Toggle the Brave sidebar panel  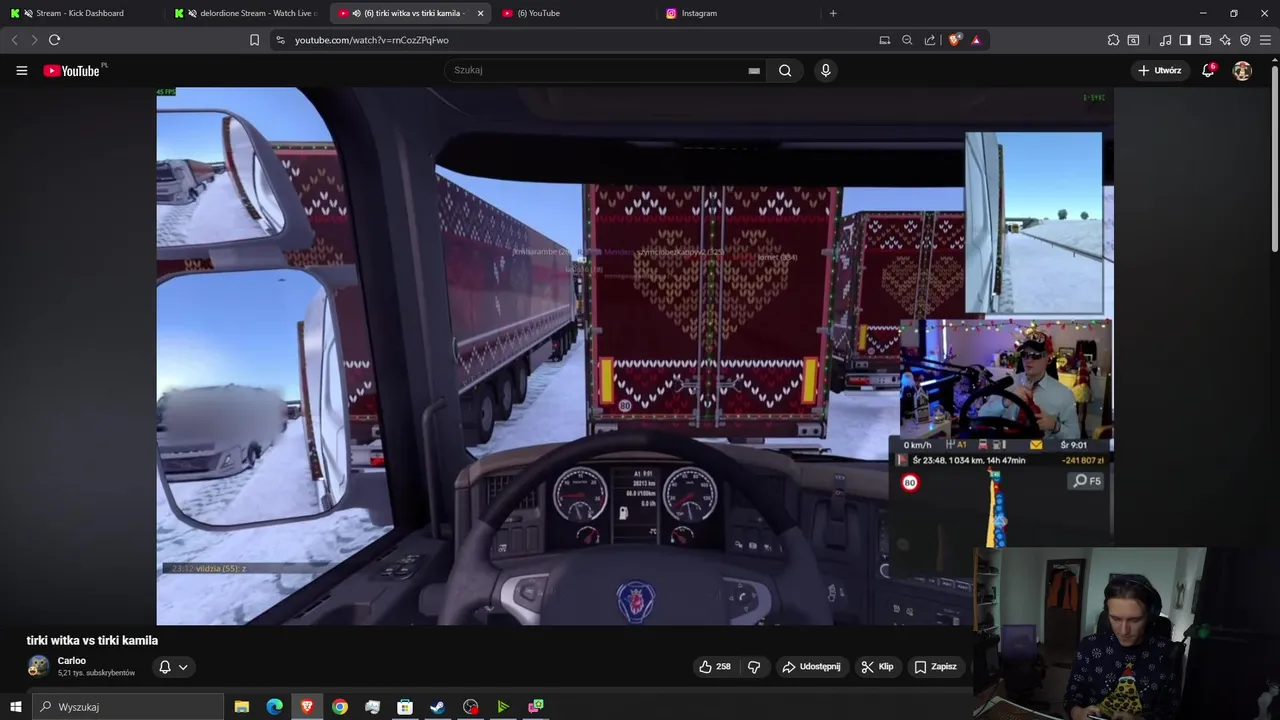pos(1185,40)
